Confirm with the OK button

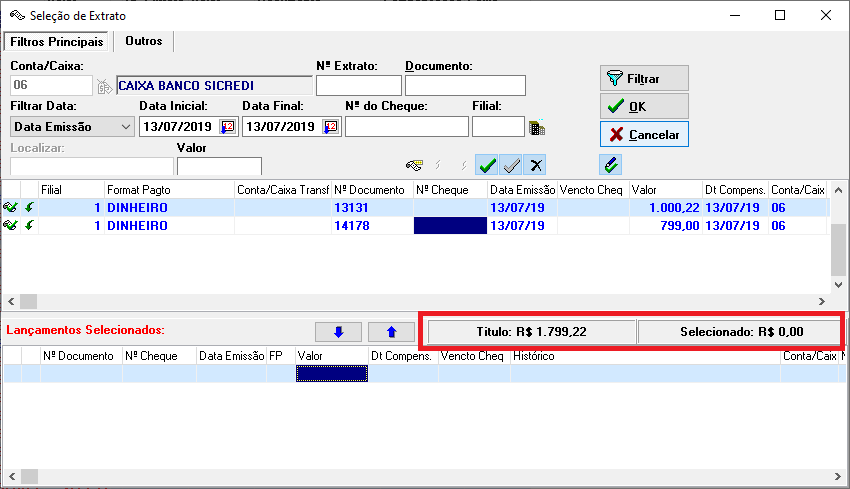pos(643,106)
